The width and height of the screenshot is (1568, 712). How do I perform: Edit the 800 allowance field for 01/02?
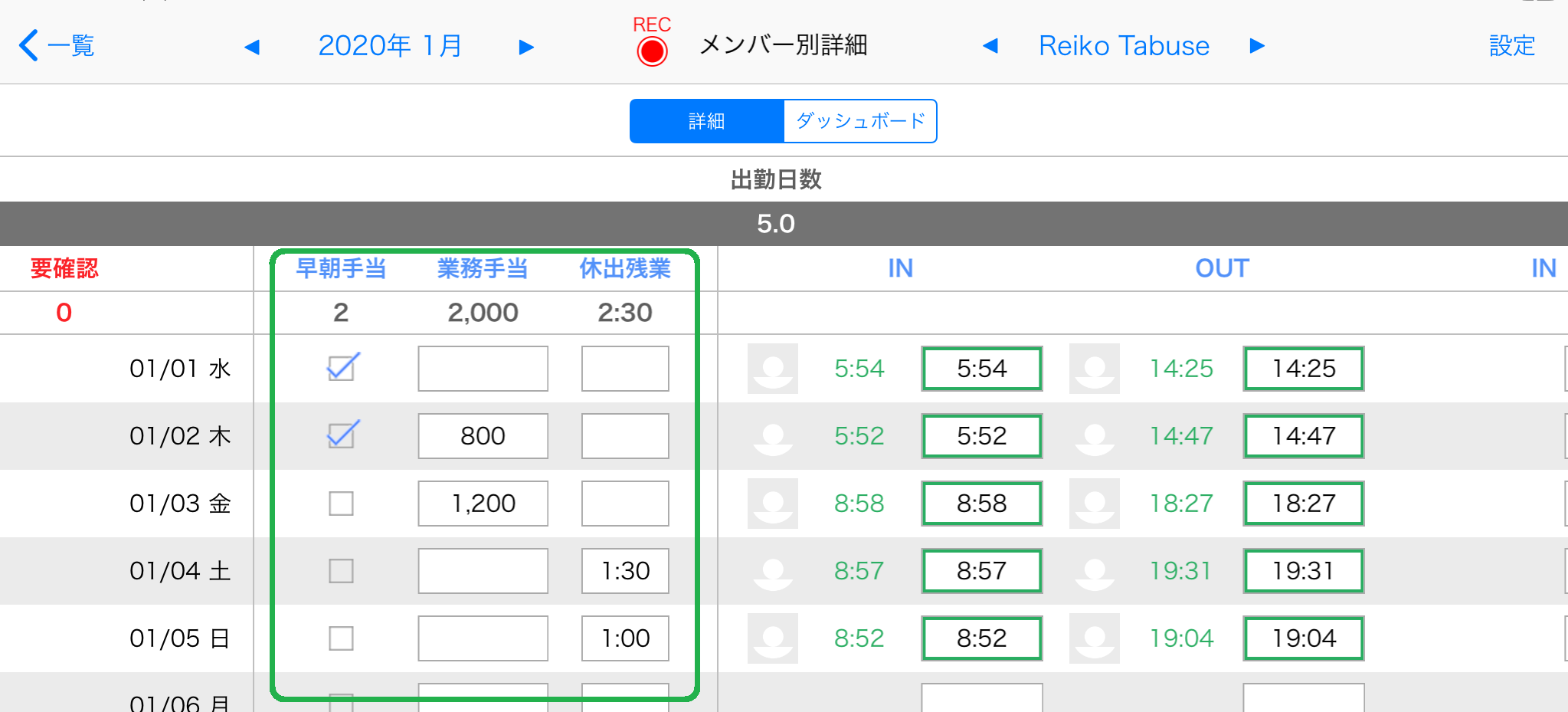pyautogui.click(x=483, y=436)
